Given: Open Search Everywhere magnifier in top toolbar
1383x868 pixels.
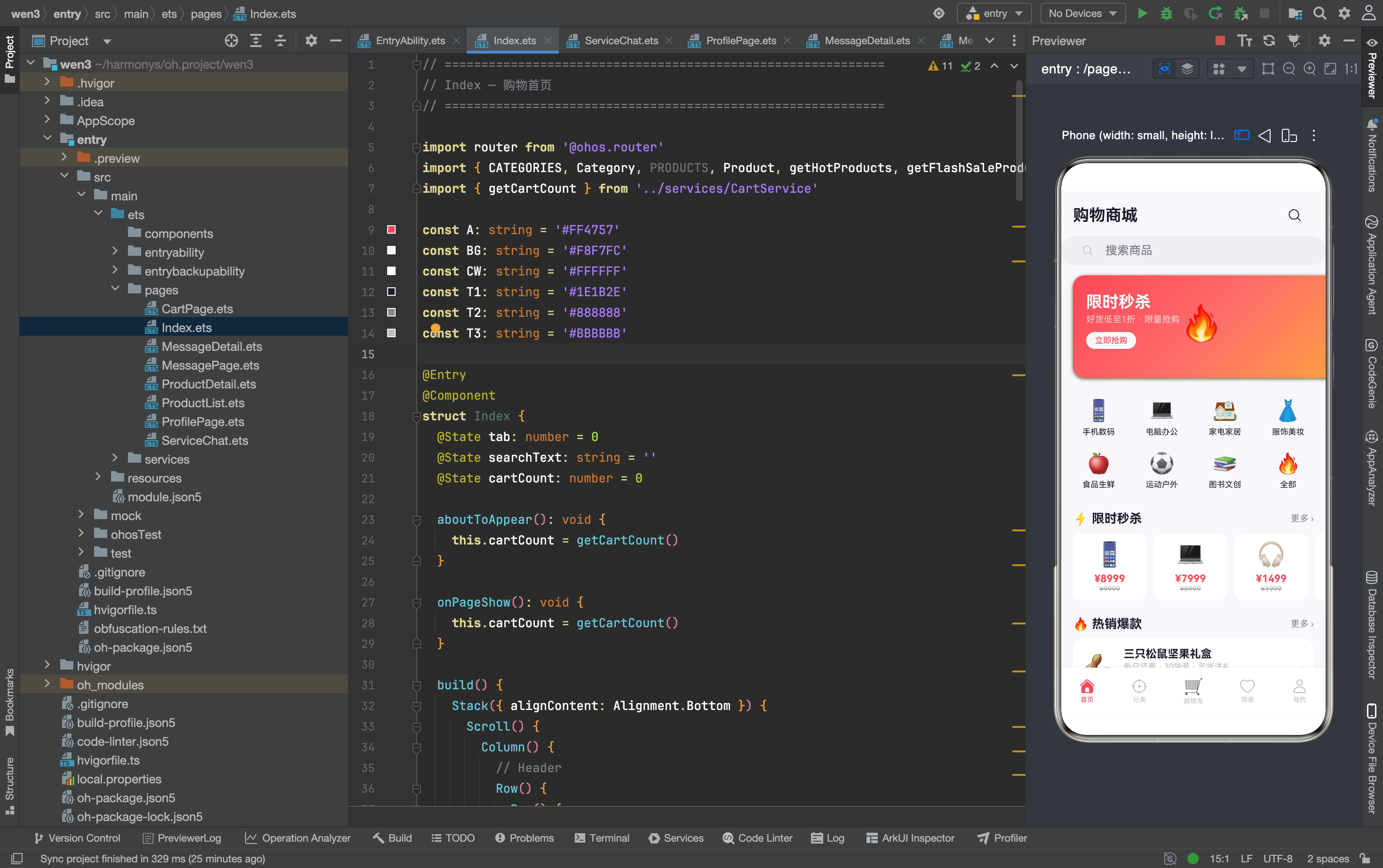Looking at the screenshot, I should [1320, 13].
